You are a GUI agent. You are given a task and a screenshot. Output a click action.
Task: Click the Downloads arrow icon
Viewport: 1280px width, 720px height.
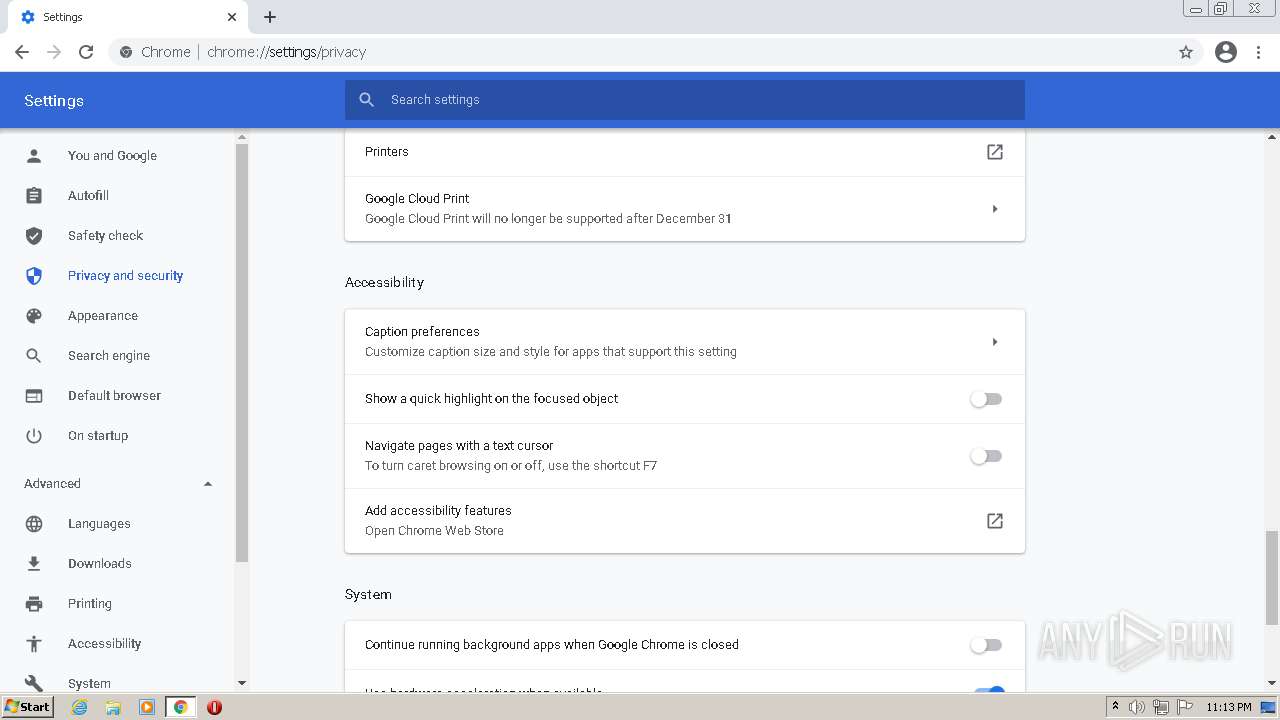click(x=34, y=563)
